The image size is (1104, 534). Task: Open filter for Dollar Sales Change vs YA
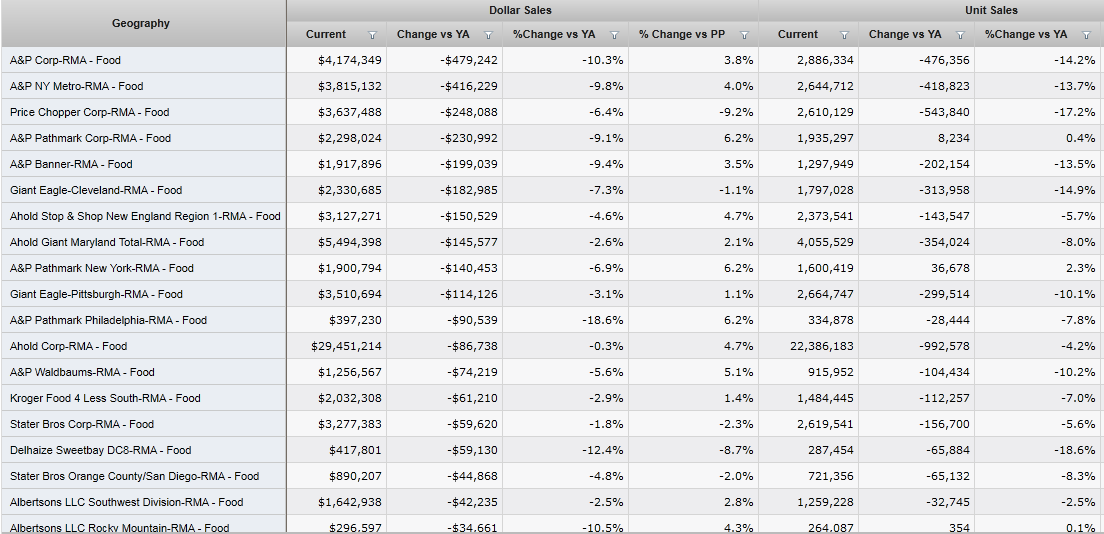coord(488,35)
